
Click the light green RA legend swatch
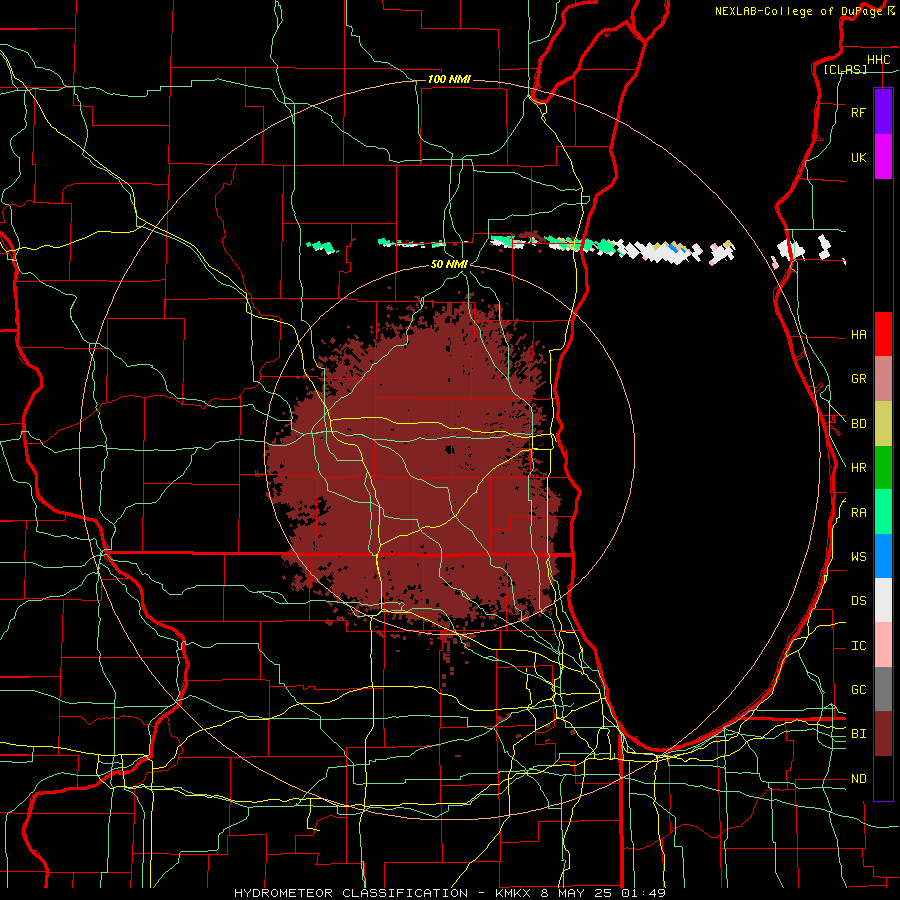[x=883, y=512]
